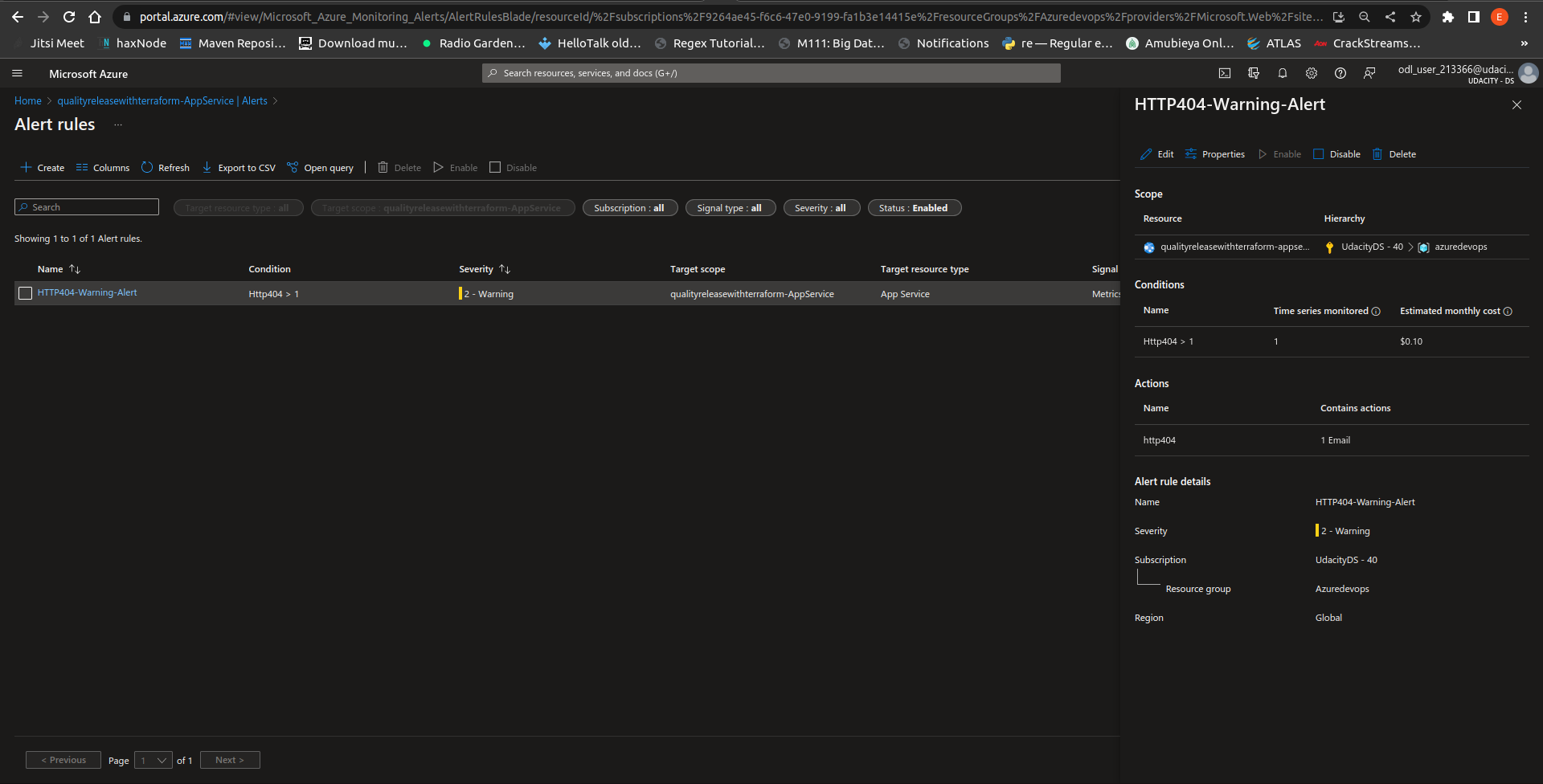This screenshot has width=1543, height=784.
Task: Check the HTTP404-Warning-Alert row checkbox
Action: point(25,293)
